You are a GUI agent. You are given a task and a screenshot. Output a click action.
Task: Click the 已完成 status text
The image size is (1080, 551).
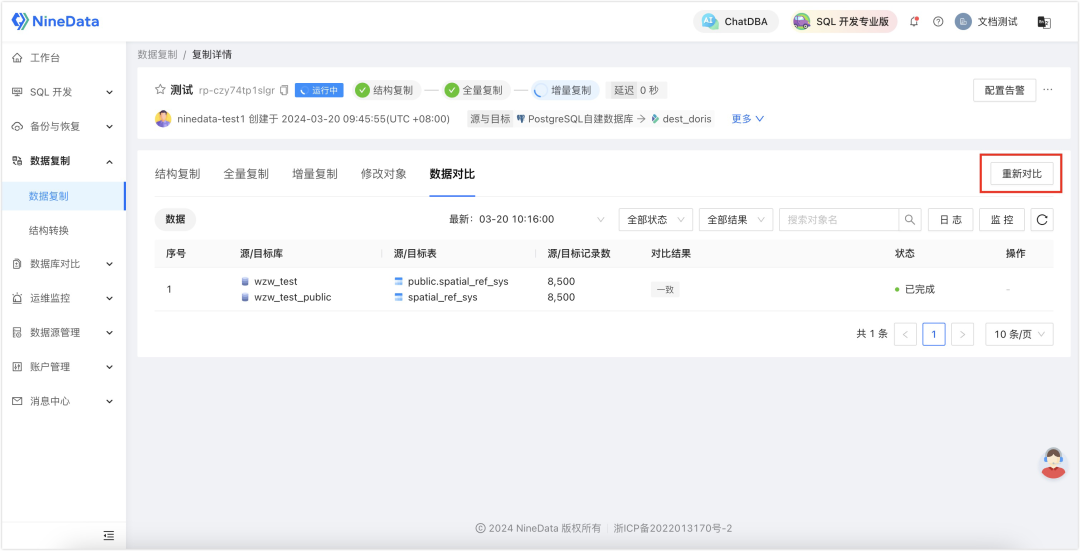pos(920,290)
